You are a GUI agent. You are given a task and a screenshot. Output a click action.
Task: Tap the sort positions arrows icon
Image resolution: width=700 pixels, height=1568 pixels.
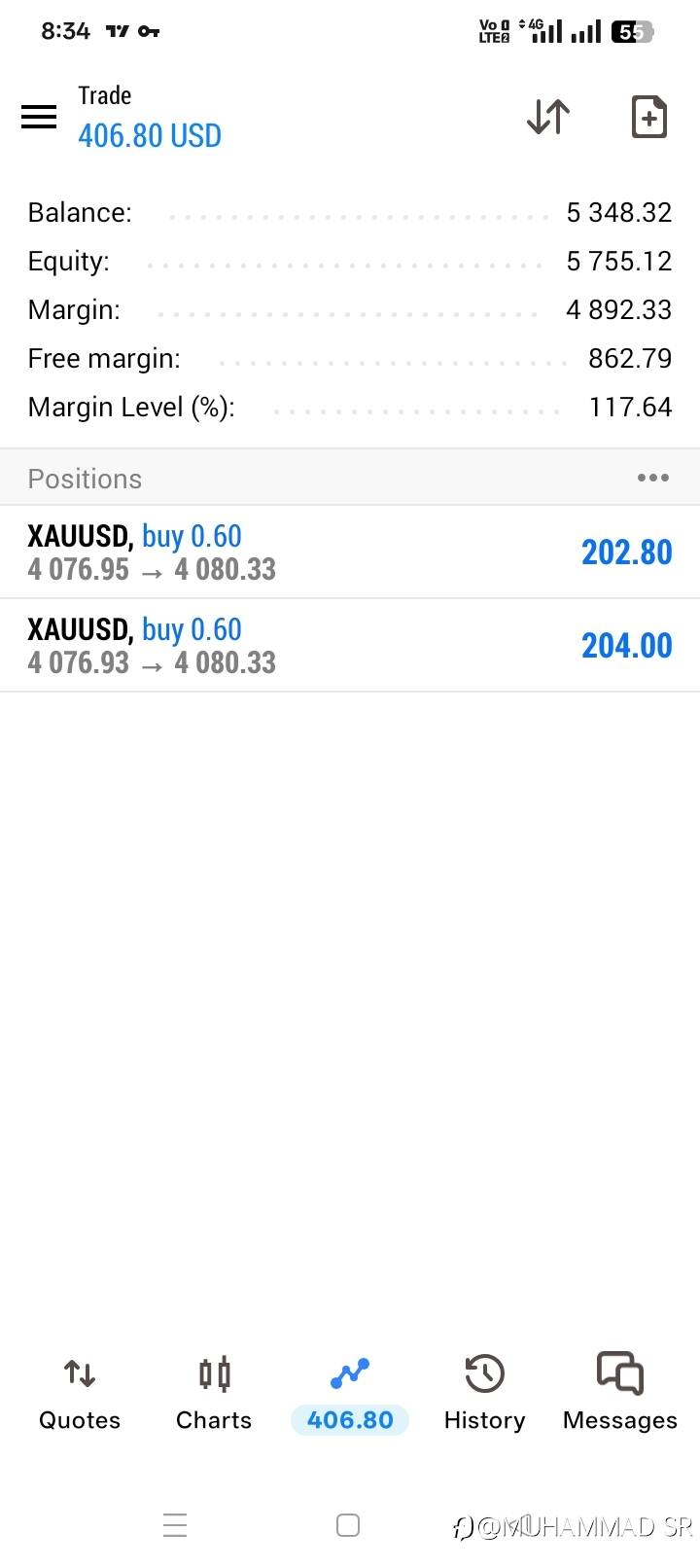[x=548, y=117]
